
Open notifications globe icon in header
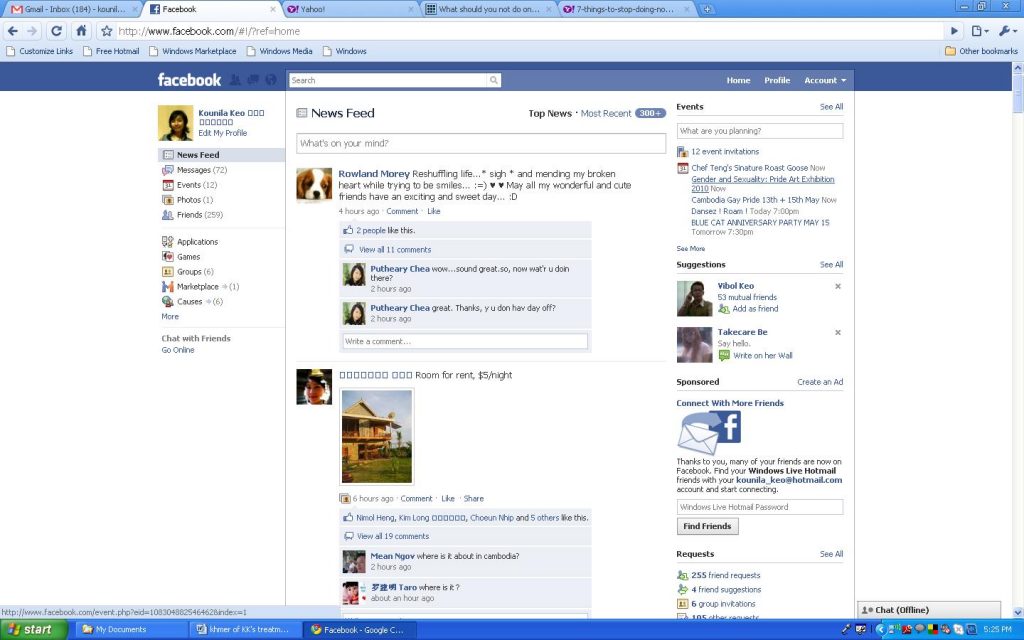click(x=270, y=80)
